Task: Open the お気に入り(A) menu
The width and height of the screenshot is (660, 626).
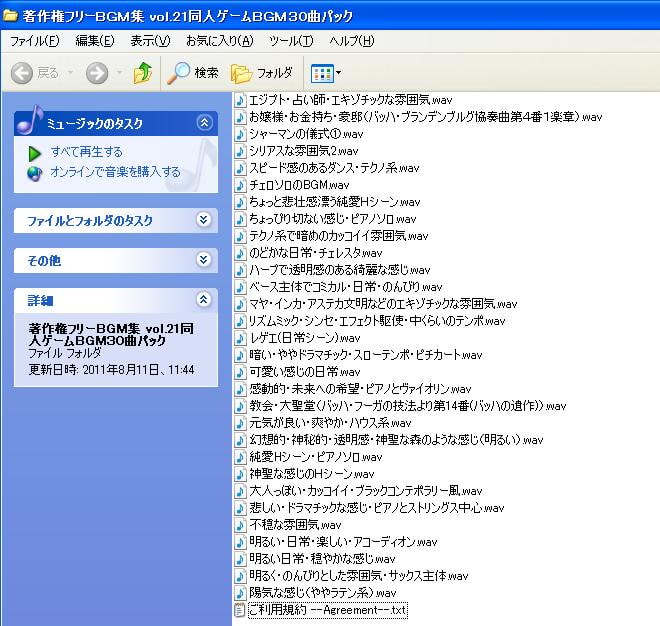Action: [x=219, y=41]
